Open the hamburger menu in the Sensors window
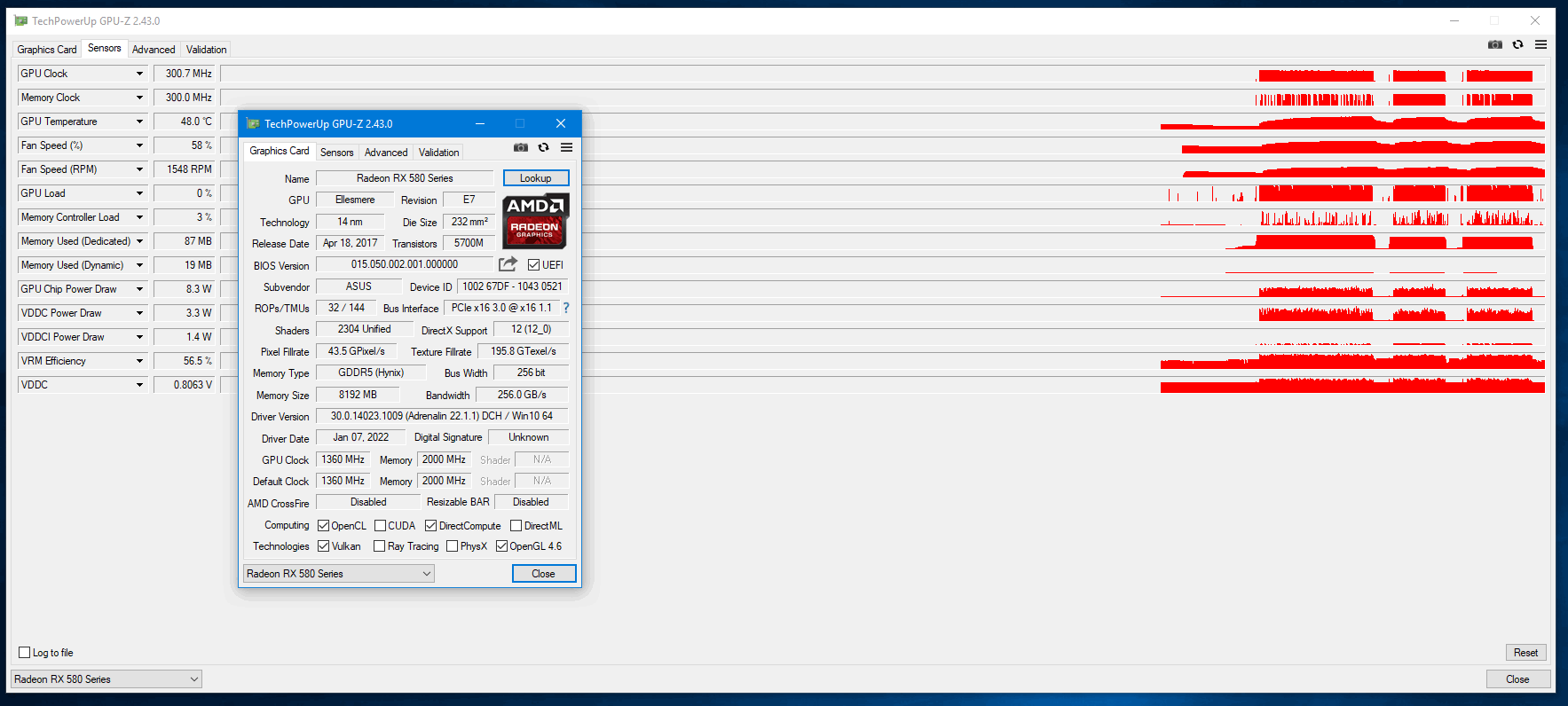The image size is (1568, 706). pos(1540,44)
